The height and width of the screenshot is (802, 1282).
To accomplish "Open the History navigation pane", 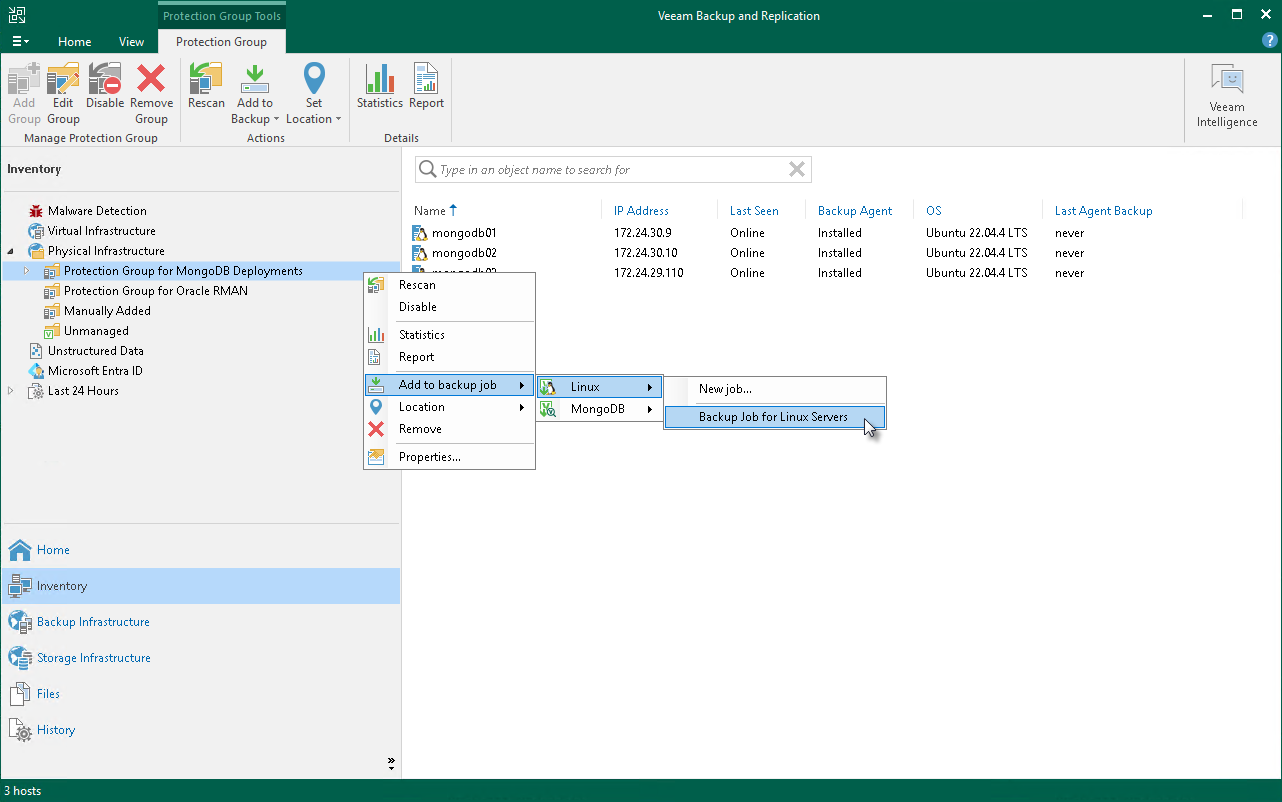I will [x=56, y=730].
